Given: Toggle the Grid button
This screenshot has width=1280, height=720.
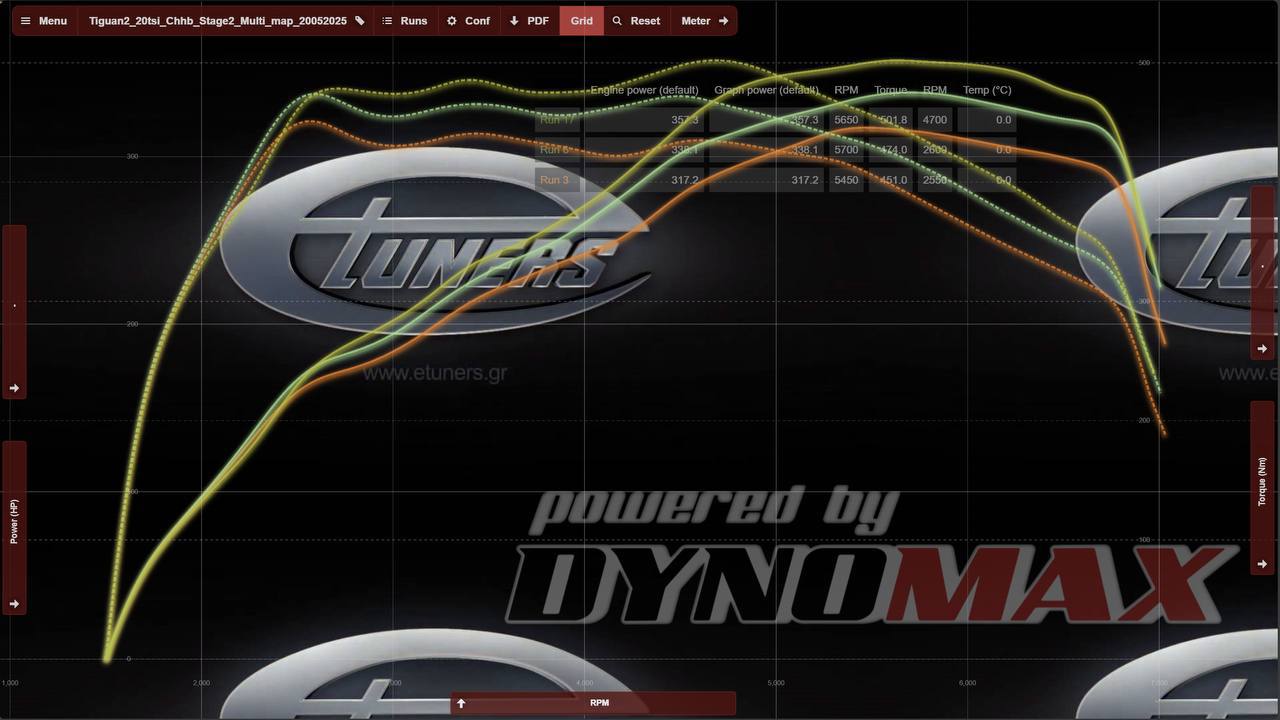Looking at the screenshot, I should 582,21.
